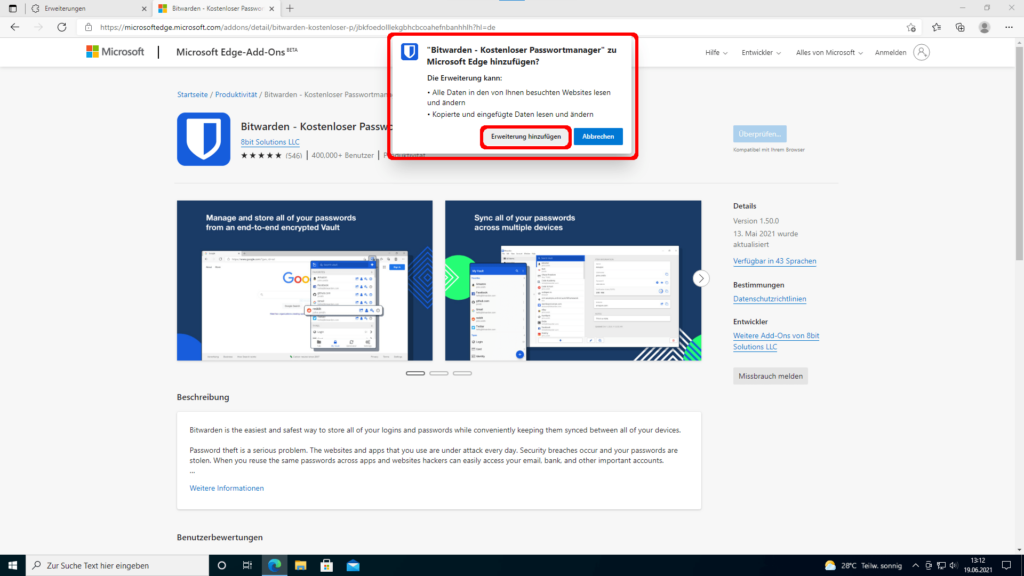The height and width of the screenshot is (576, 1024).
Task: Open the browser profile avatar
Action: 984,27
